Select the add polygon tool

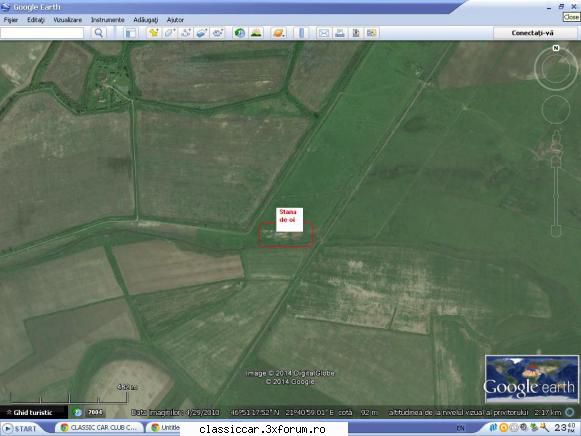pyautogui.click(x=170, y=33)
